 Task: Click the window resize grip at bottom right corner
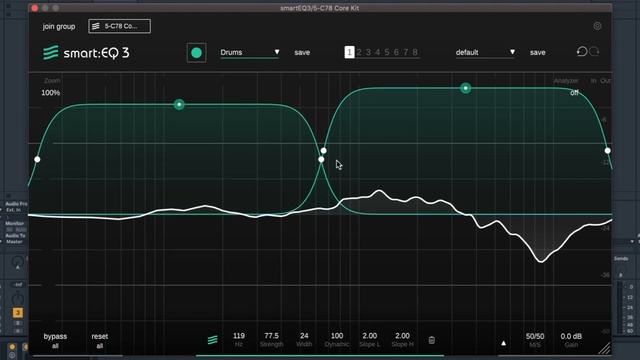(x=604, y=348)
